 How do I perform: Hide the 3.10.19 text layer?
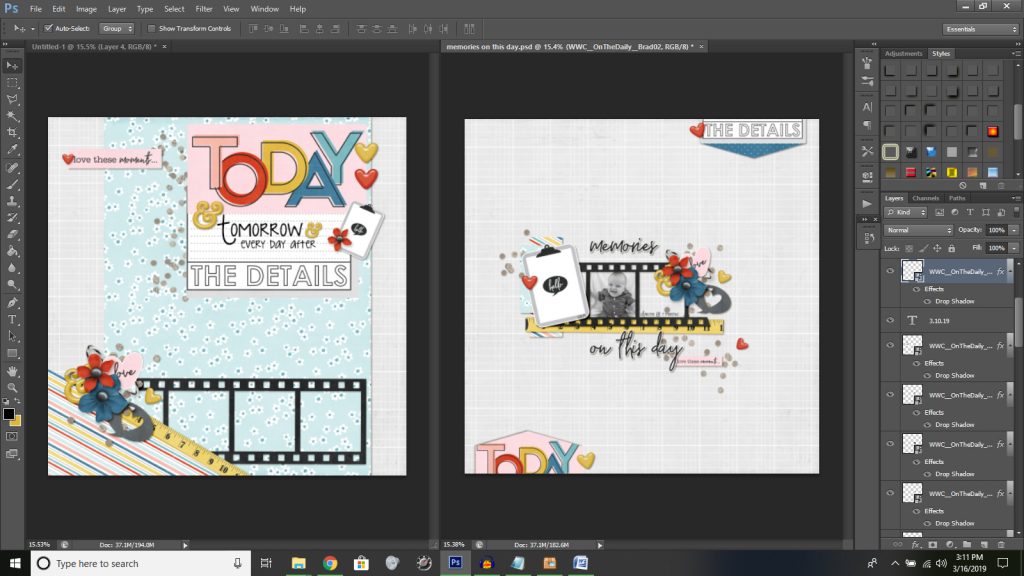[890, 320]
